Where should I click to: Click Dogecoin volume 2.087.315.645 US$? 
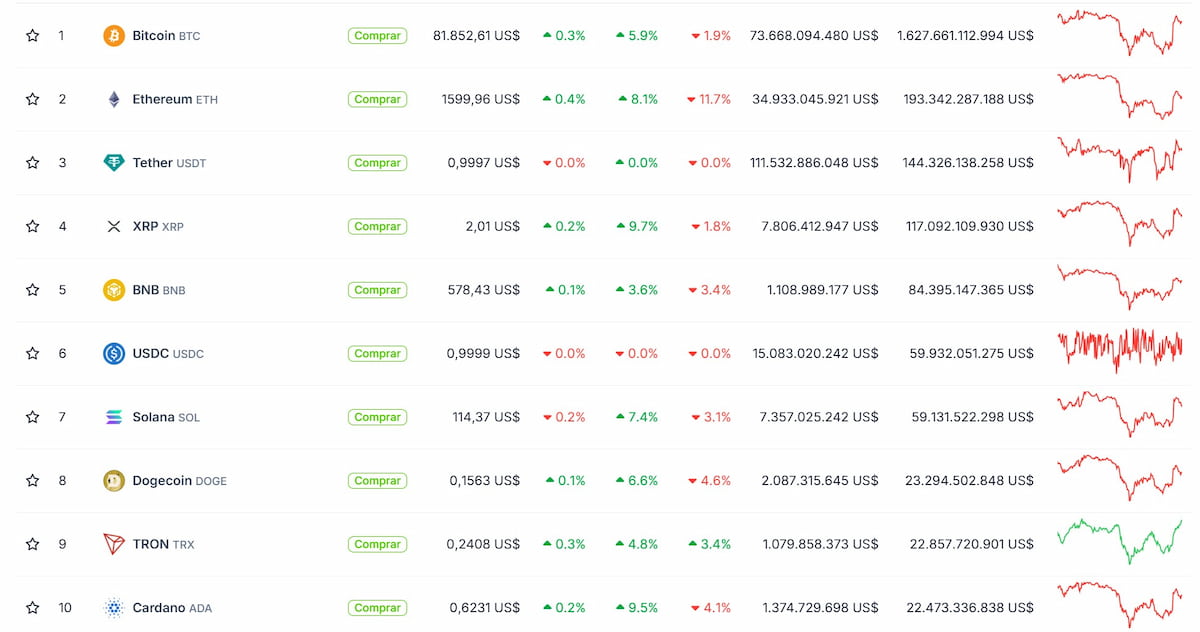pyautogui.click(x=820, y=481)
